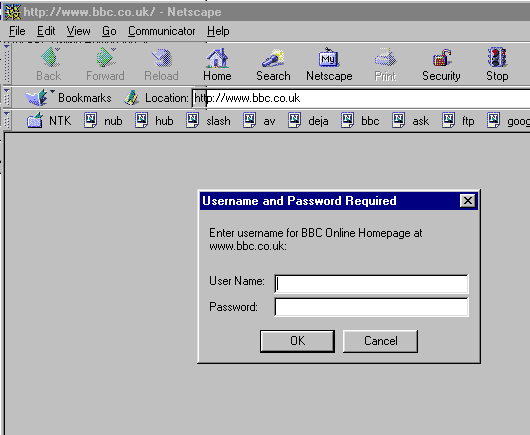The height and width of the screenshot is (435, 530).
Task: Focus the Password field
Action: pos(371,307)
